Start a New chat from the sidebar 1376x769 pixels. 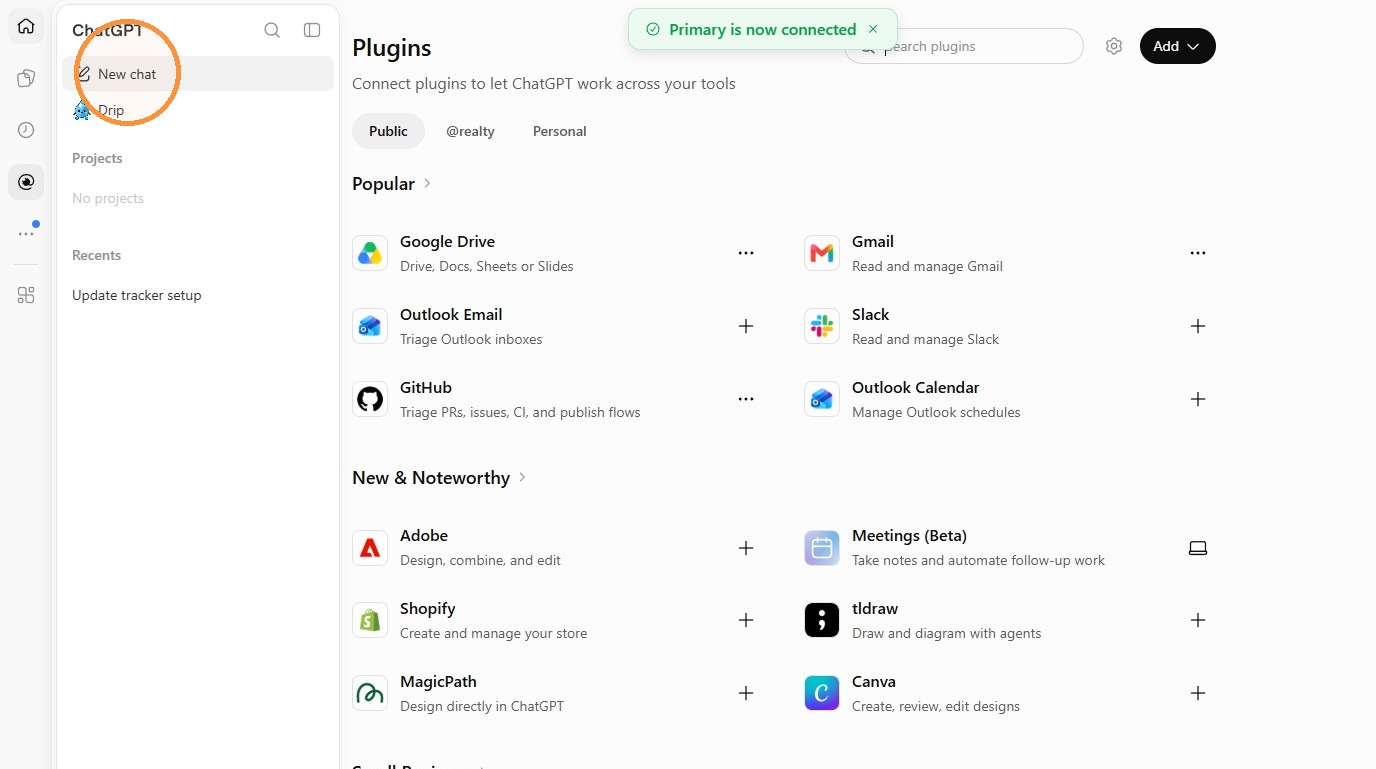pos(198,74)
